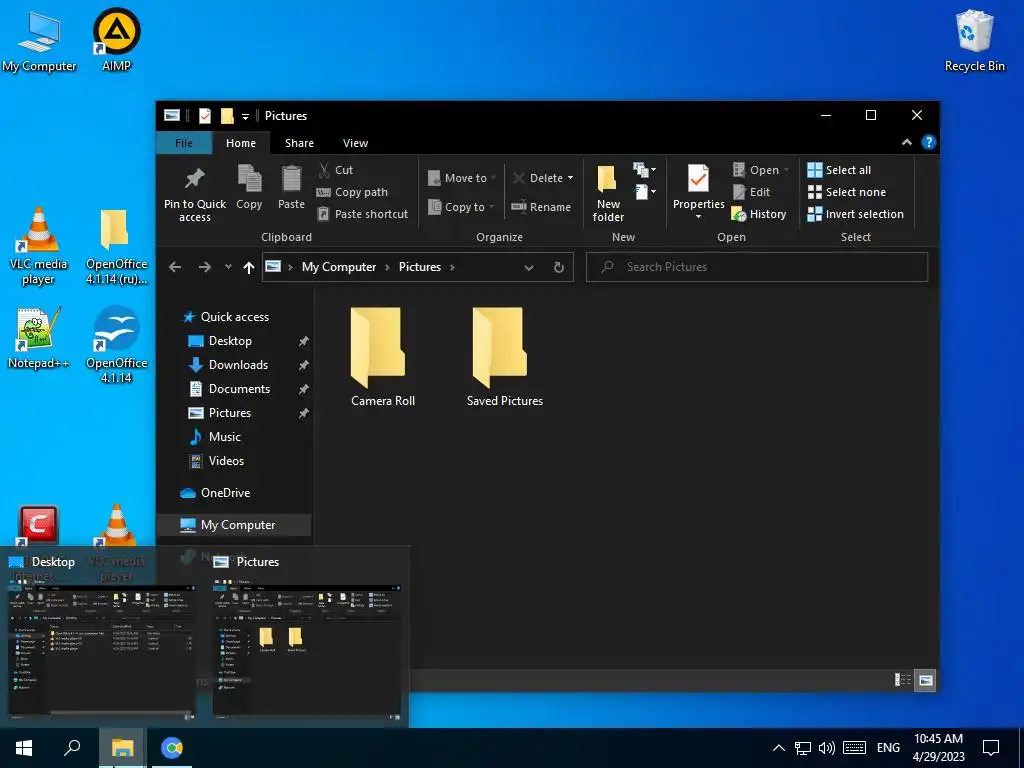The image size is (1024, 768).
Task: Open History in ribbon
Action: [759, 214]
